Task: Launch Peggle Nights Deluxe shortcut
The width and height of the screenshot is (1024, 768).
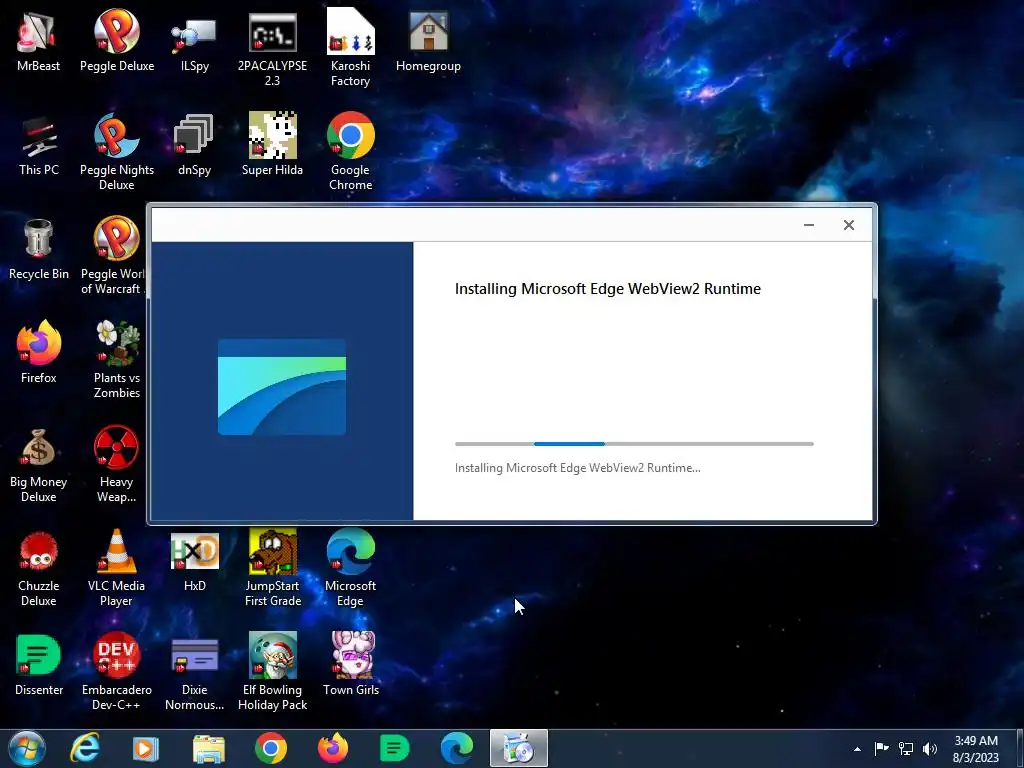Action: [x=117, y=152]
